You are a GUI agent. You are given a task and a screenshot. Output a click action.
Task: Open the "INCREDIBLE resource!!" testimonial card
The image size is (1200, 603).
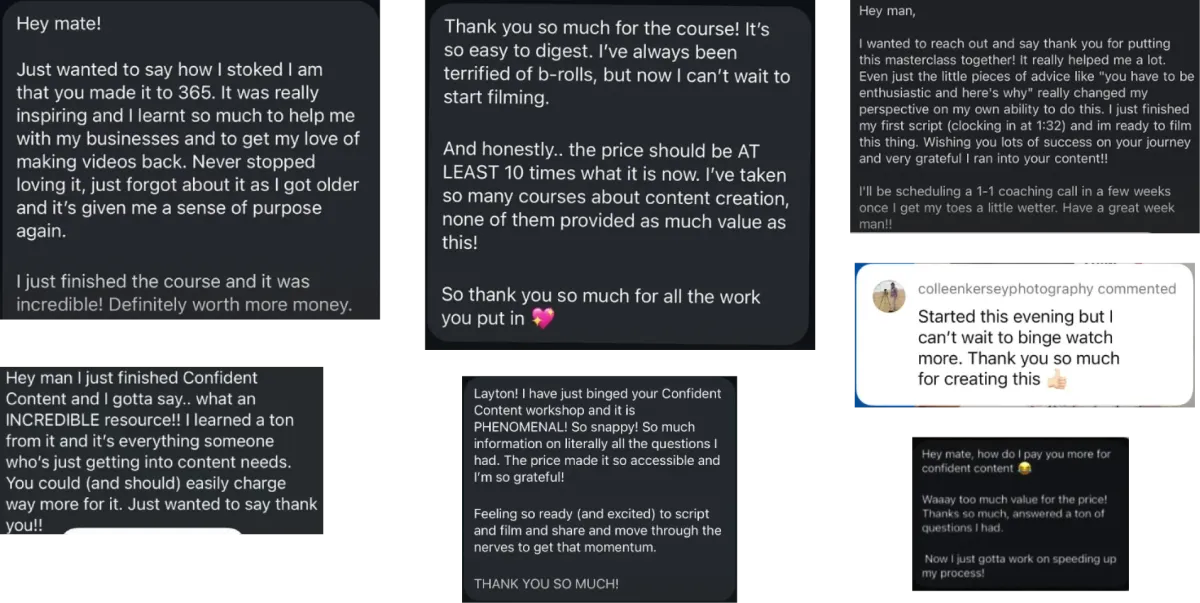pos(162,451)
